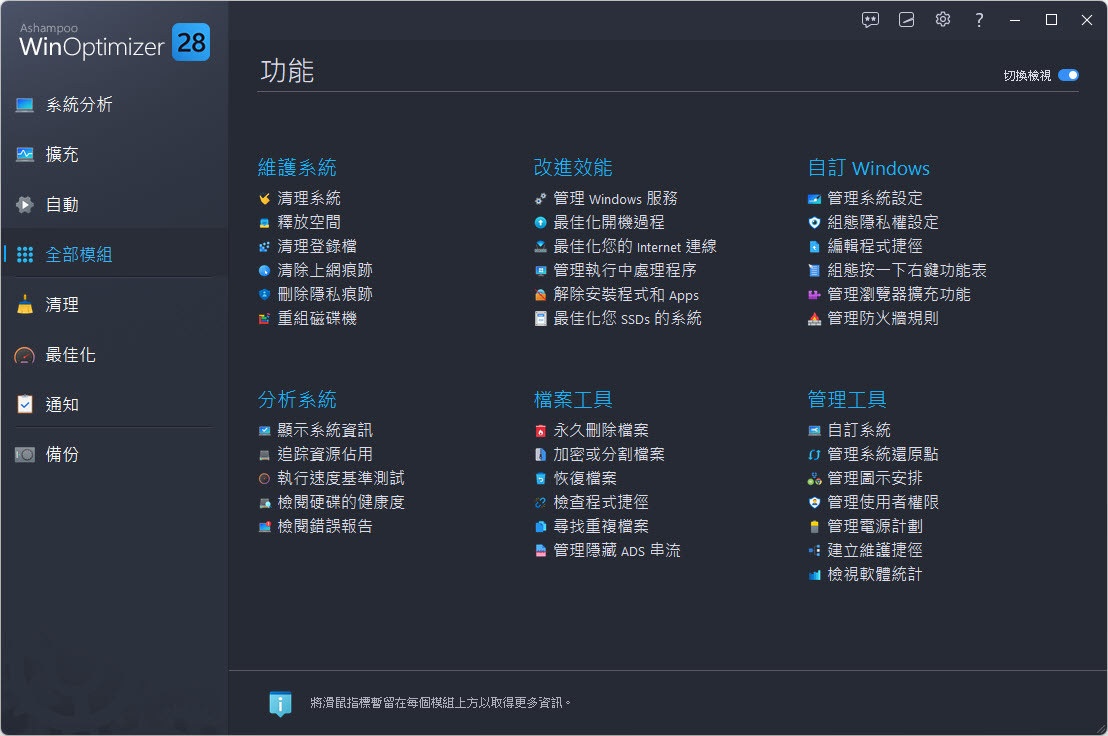Click the skin/theme icon in title bar
This screenshot has height=736, width=1108.
[x=906, y=20]
